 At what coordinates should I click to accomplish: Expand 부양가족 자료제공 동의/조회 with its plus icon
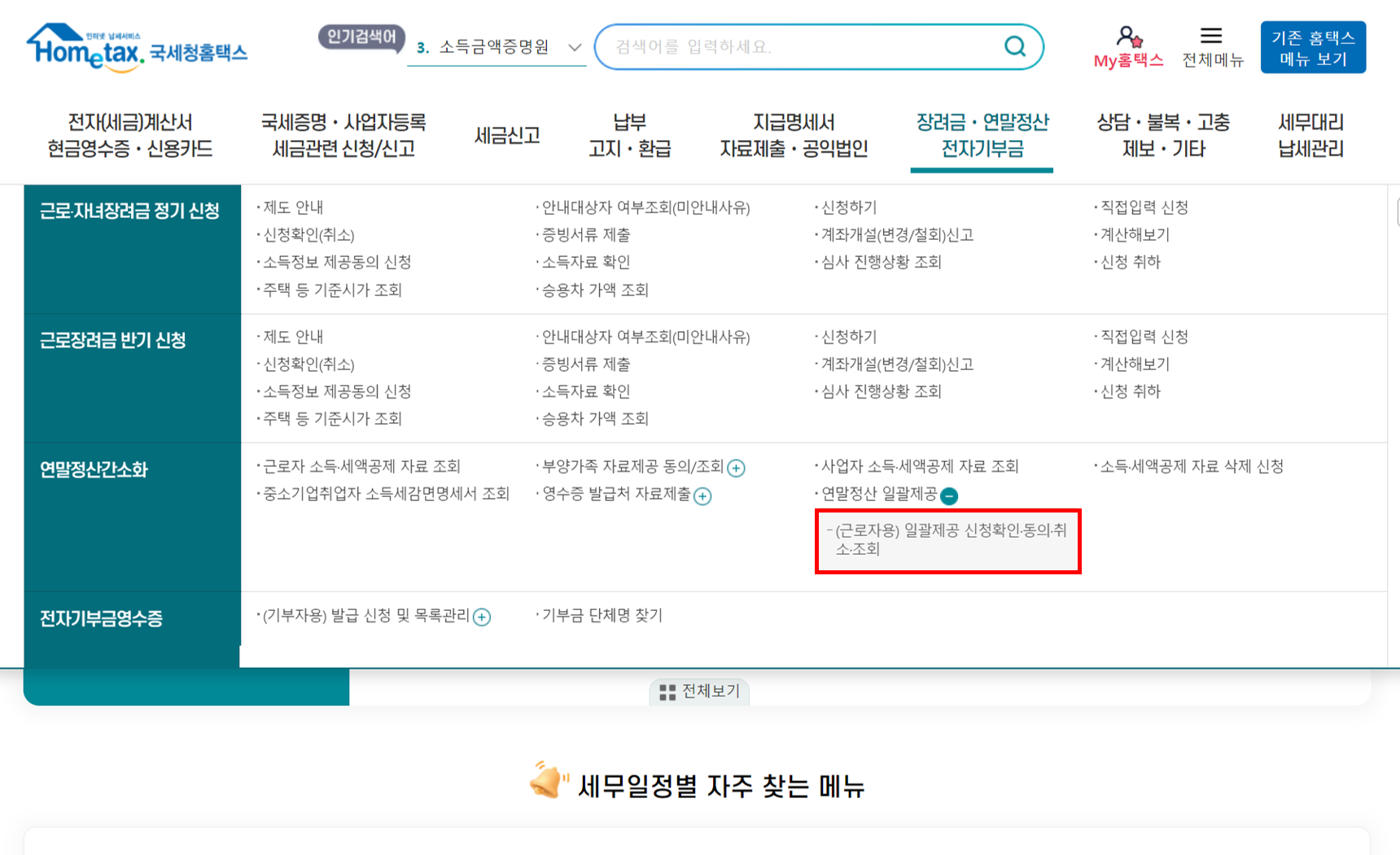pyautogui.click(x=737, y=468)
